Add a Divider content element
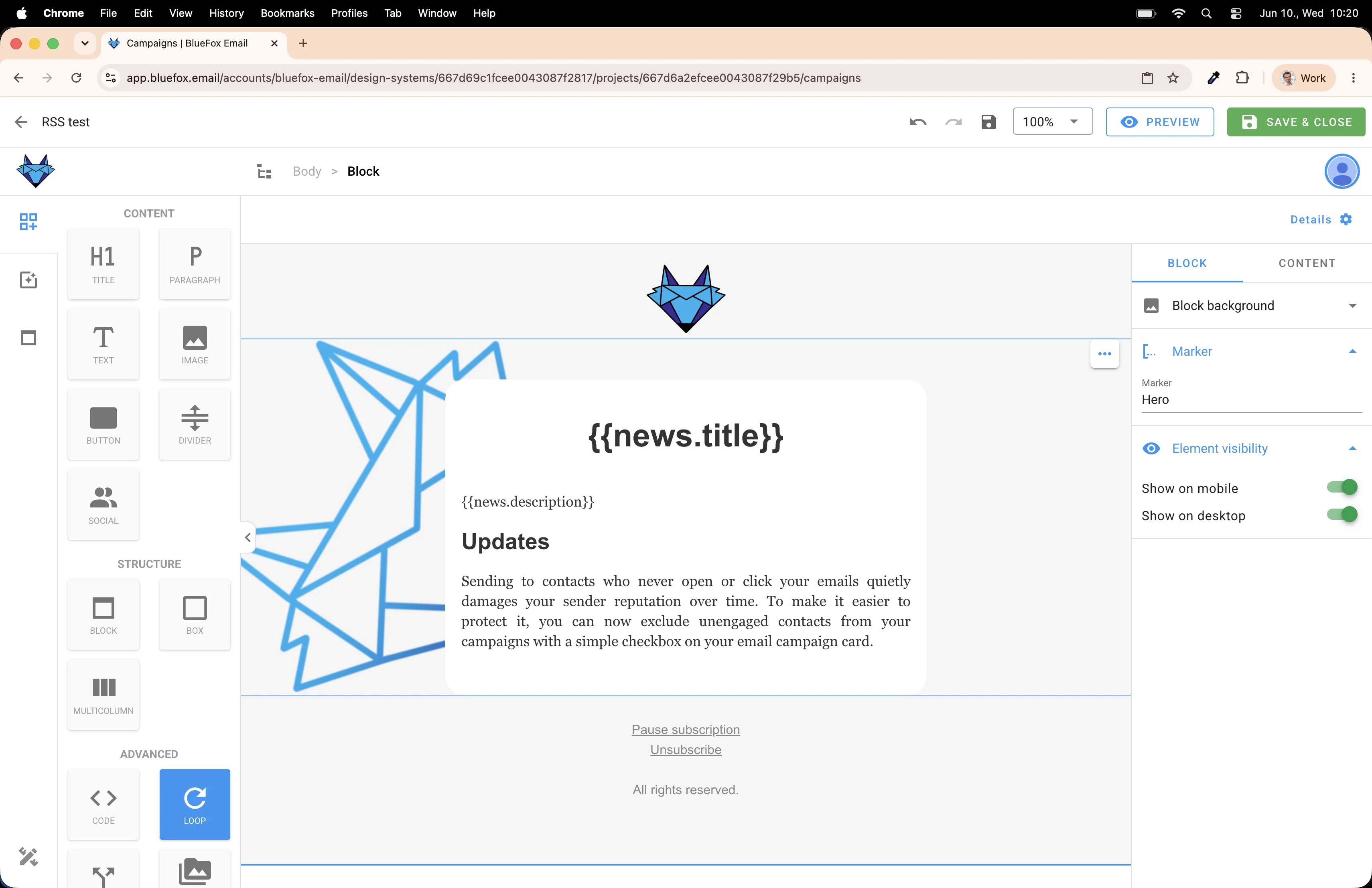 195,424
